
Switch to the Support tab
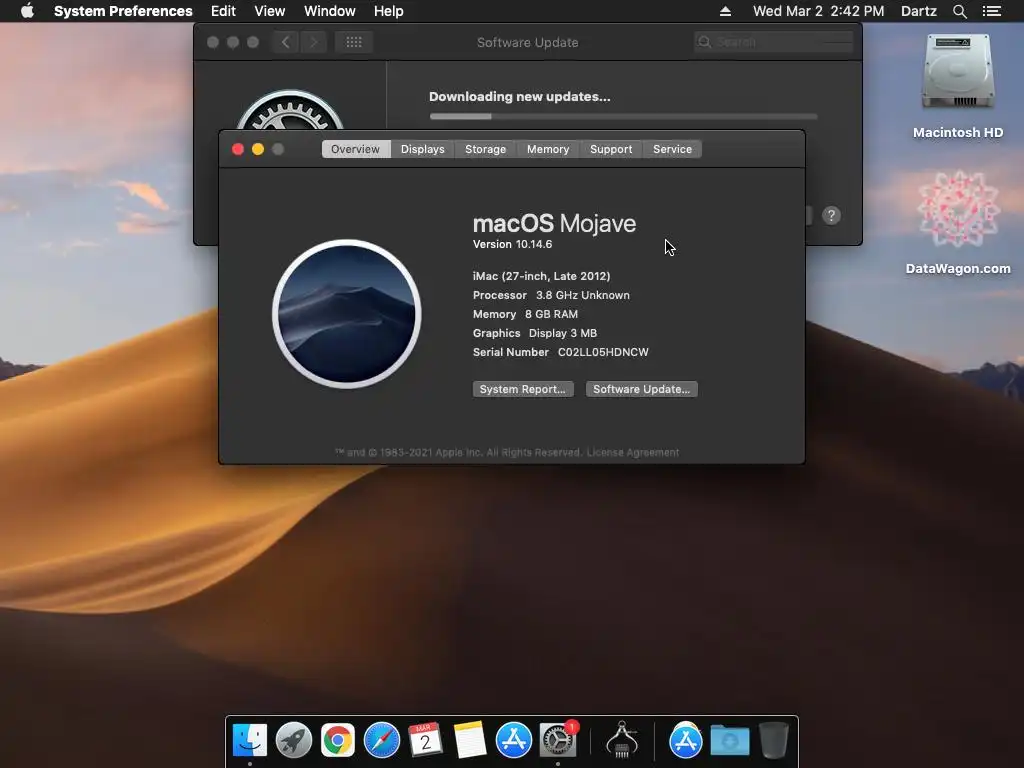tap(611, 149)
